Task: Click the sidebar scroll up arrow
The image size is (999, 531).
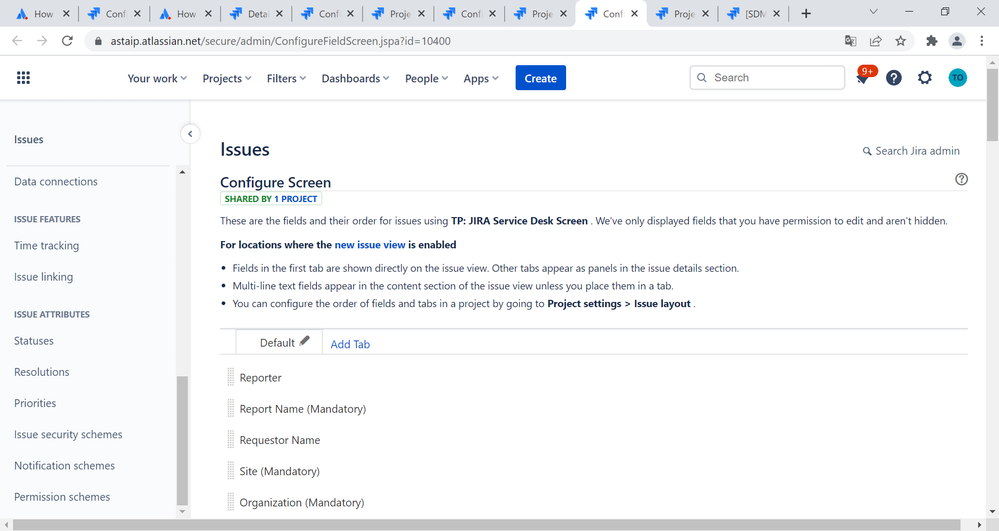Action: click(x=182, y=172)
